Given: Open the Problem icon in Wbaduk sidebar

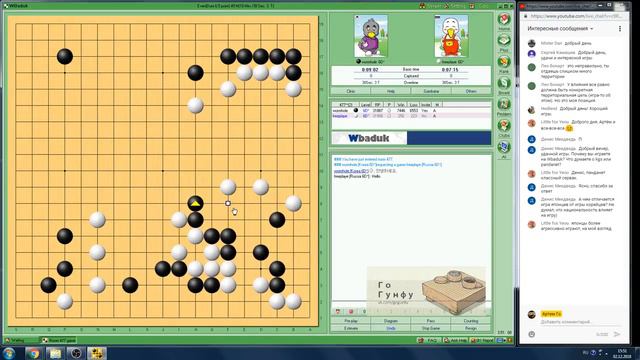Looking at the screenshot, I should tap(504, 106).
